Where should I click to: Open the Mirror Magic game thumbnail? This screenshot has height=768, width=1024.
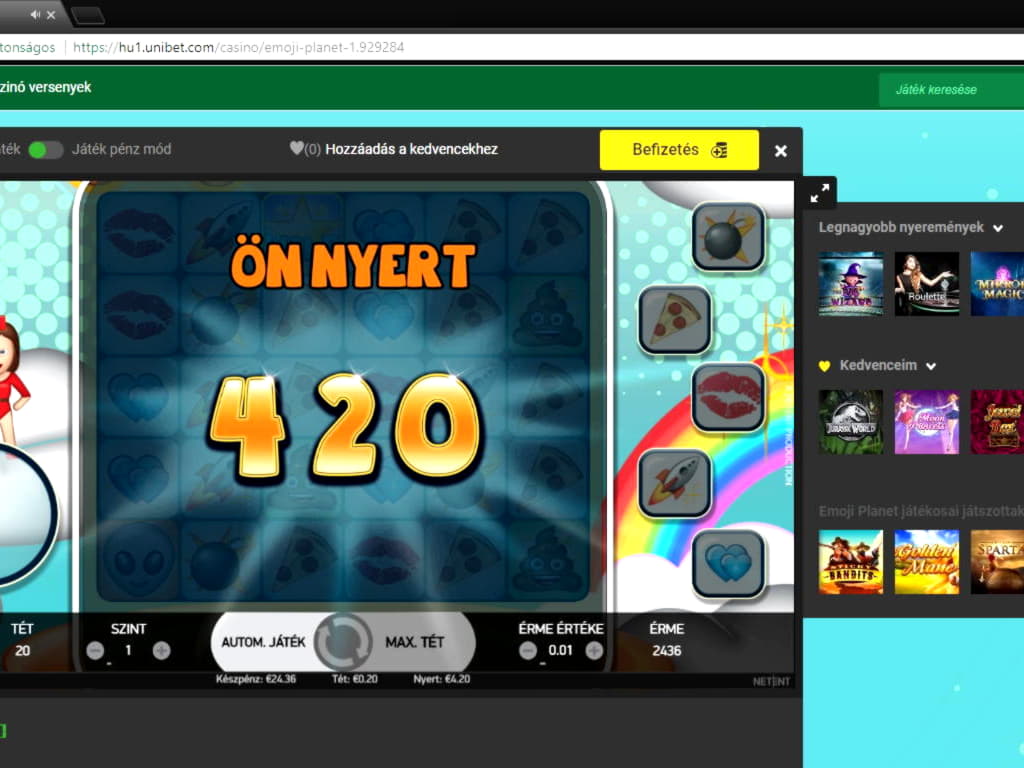(x=997, y=284)
